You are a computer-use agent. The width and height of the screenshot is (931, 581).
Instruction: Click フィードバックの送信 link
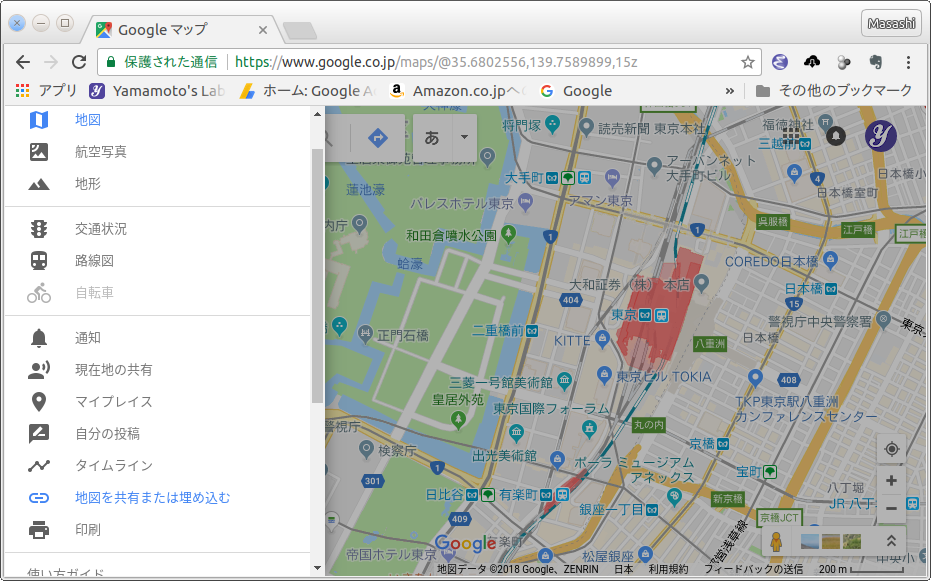click(753, 569)
